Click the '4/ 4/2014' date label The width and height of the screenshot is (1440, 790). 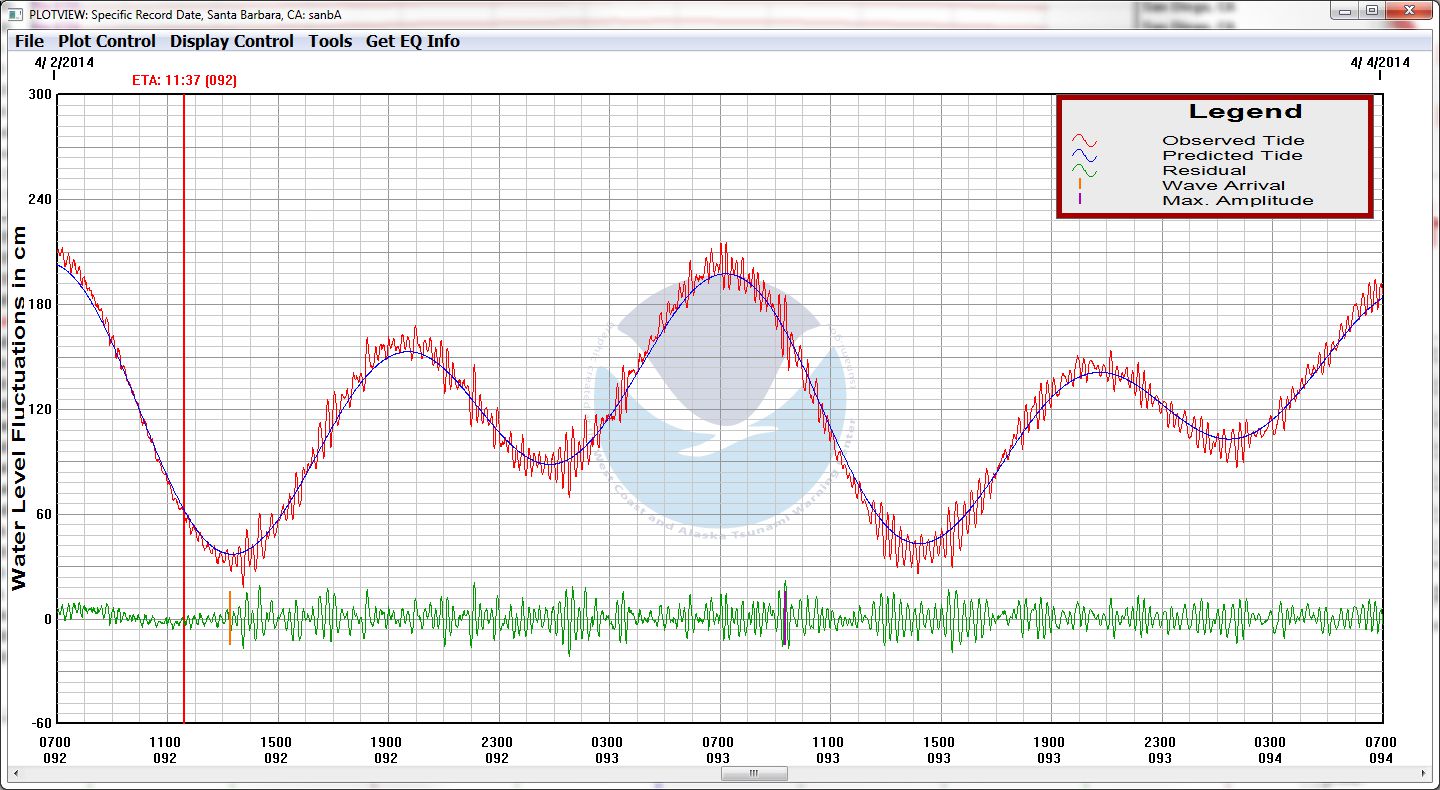[x=1380, y=62]
